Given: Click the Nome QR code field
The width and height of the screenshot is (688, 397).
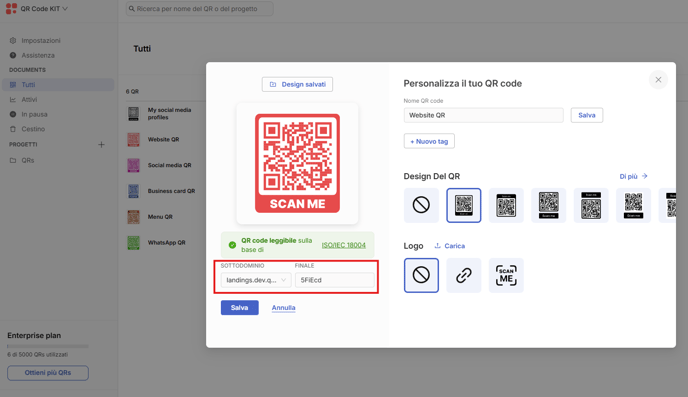Looking at the screenshot, I should click(x=484, y=115).
